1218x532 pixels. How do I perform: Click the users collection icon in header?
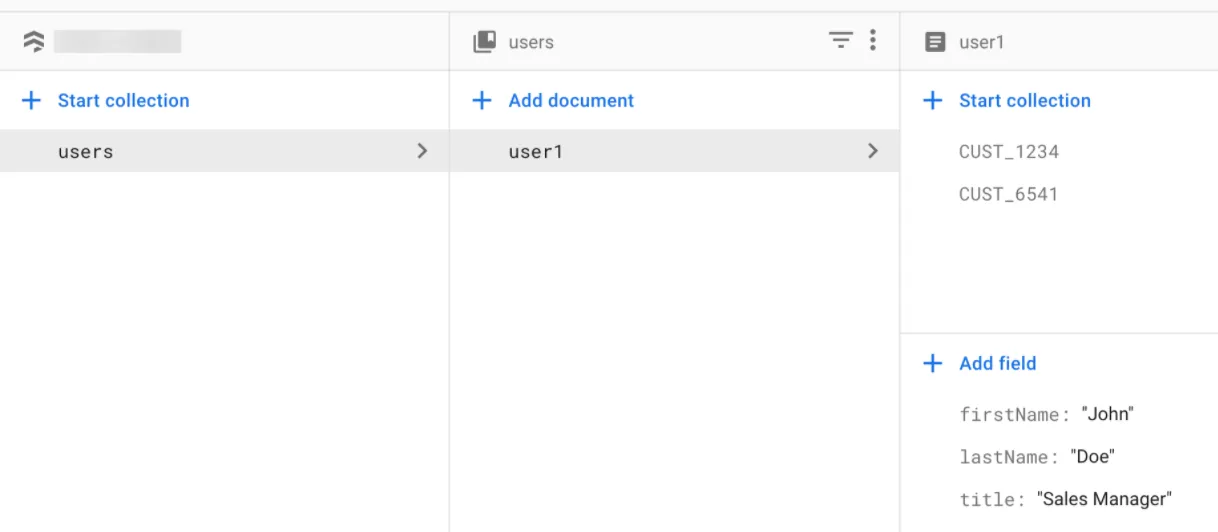click(x=484, y=41)
